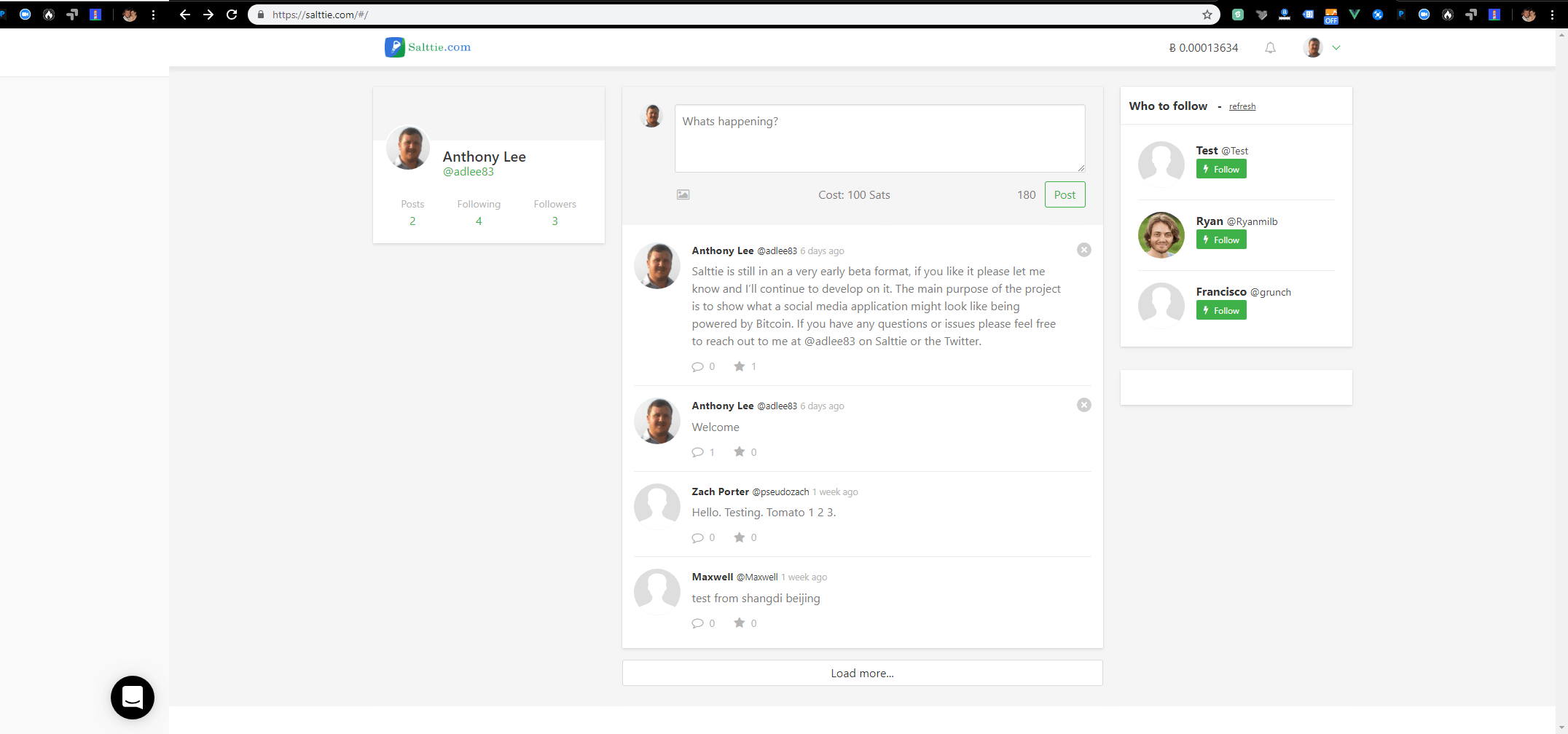Follow the user Test
1568x734 pixels.
point(1221,169)
